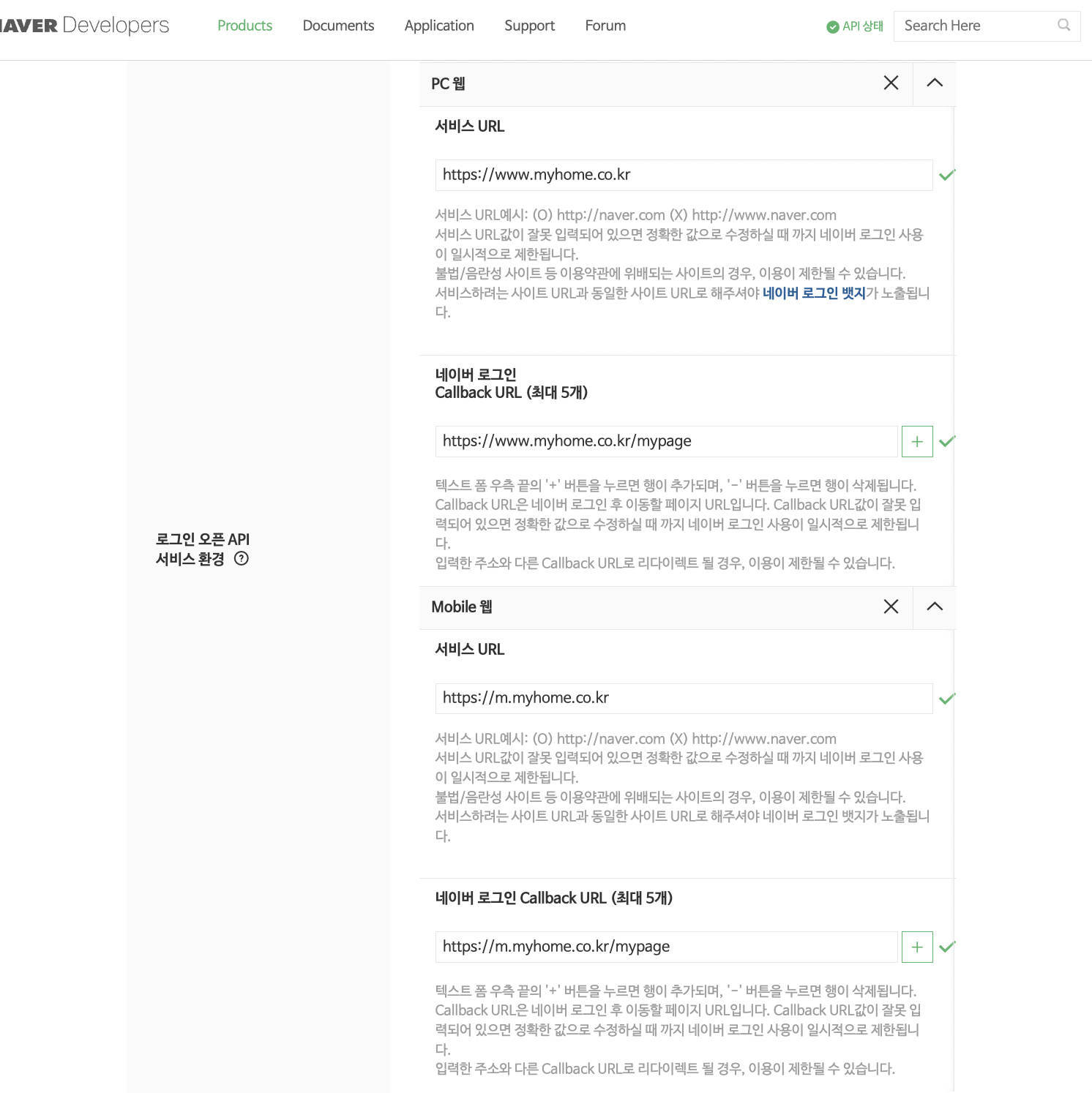The image size is (1092, 1093).
Task: Collapse the Mobile 웹 section chevron
Action: (935, 606)
